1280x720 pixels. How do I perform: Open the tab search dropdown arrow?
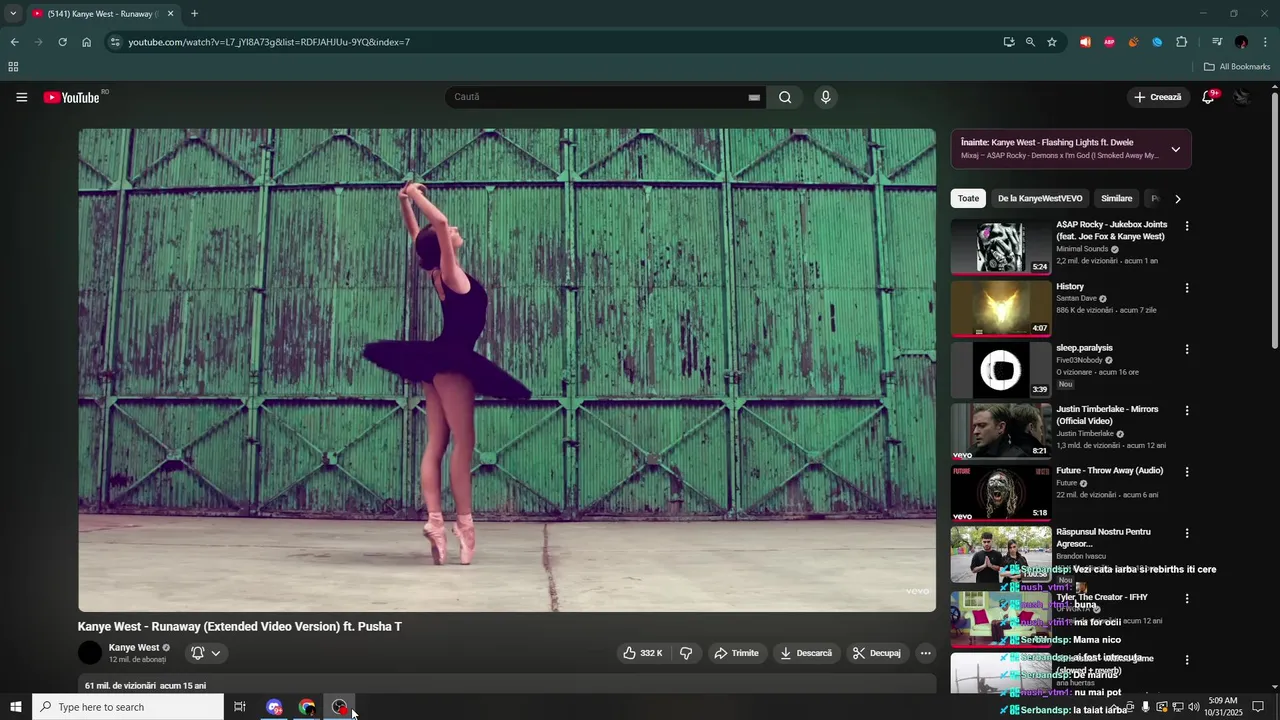[x=13, y=14]
